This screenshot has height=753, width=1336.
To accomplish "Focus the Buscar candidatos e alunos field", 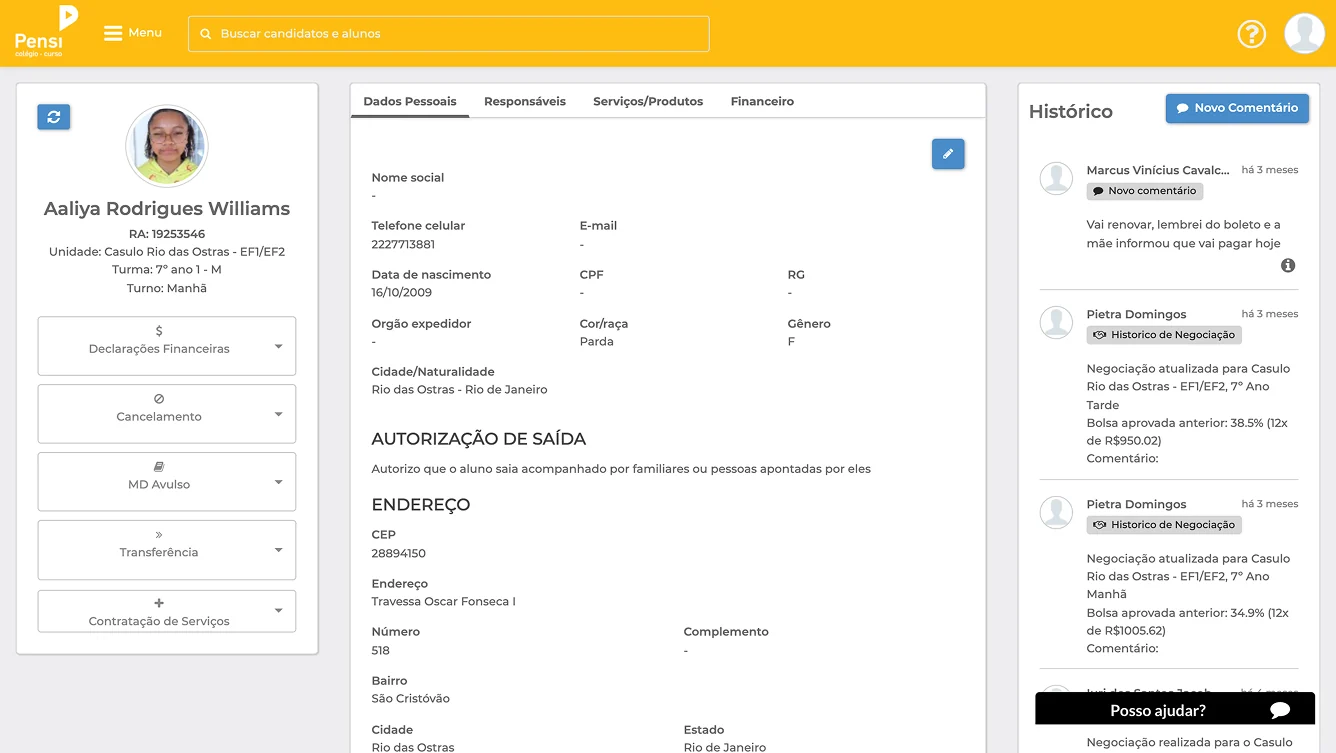I will 449,34.
